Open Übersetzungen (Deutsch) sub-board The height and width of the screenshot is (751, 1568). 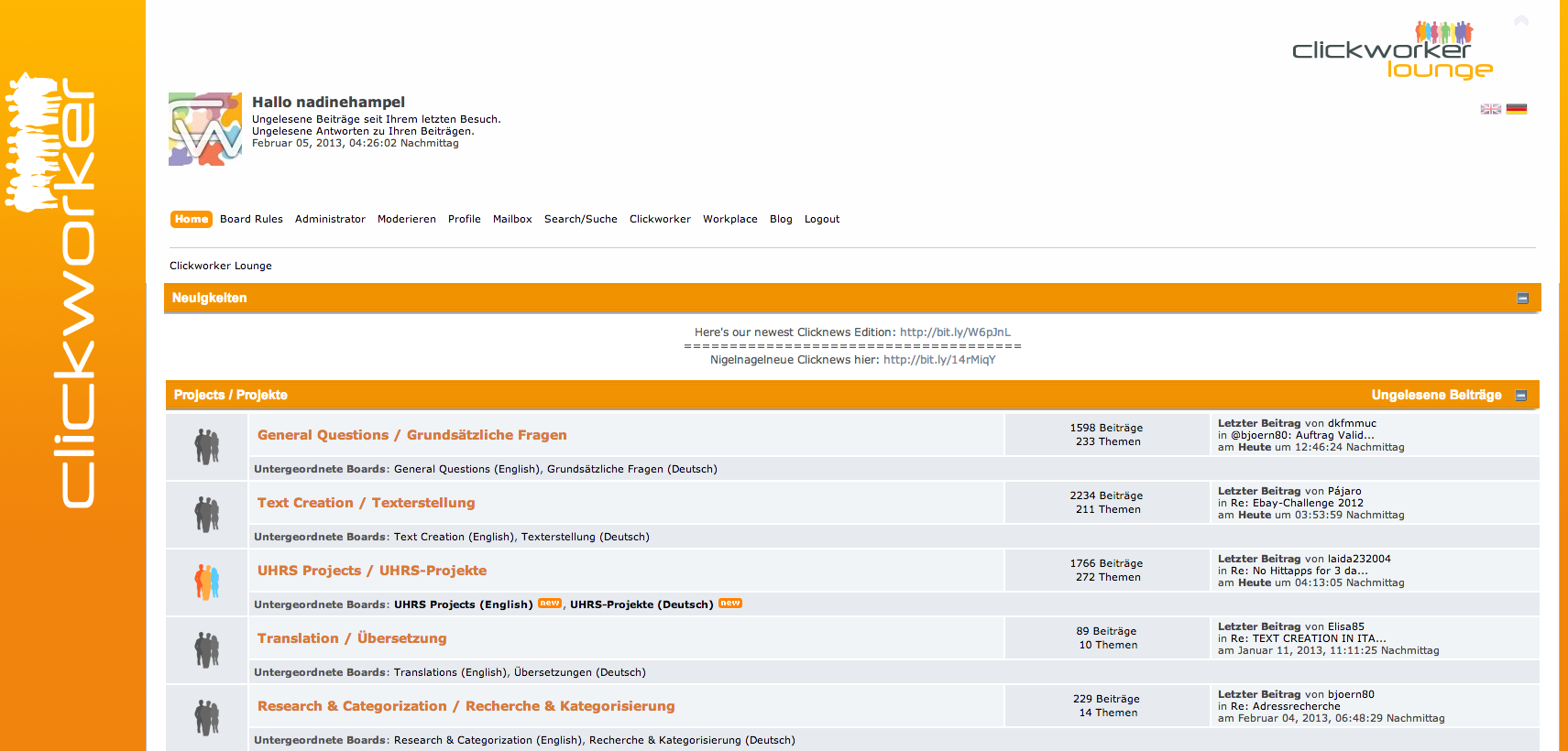(580, 672)
